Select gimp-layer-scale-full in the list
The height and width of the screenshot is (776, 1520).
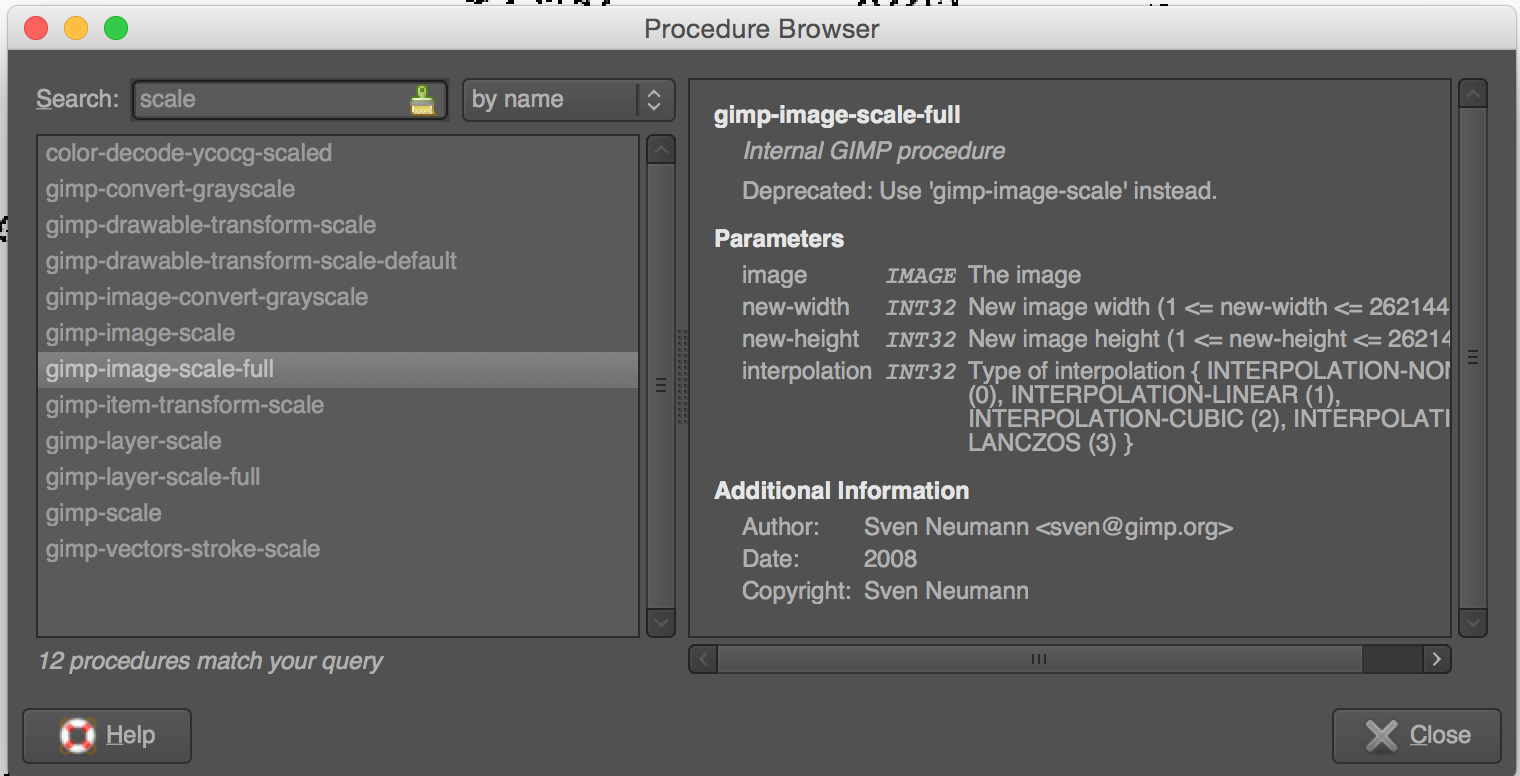click(x=338, y=477)
